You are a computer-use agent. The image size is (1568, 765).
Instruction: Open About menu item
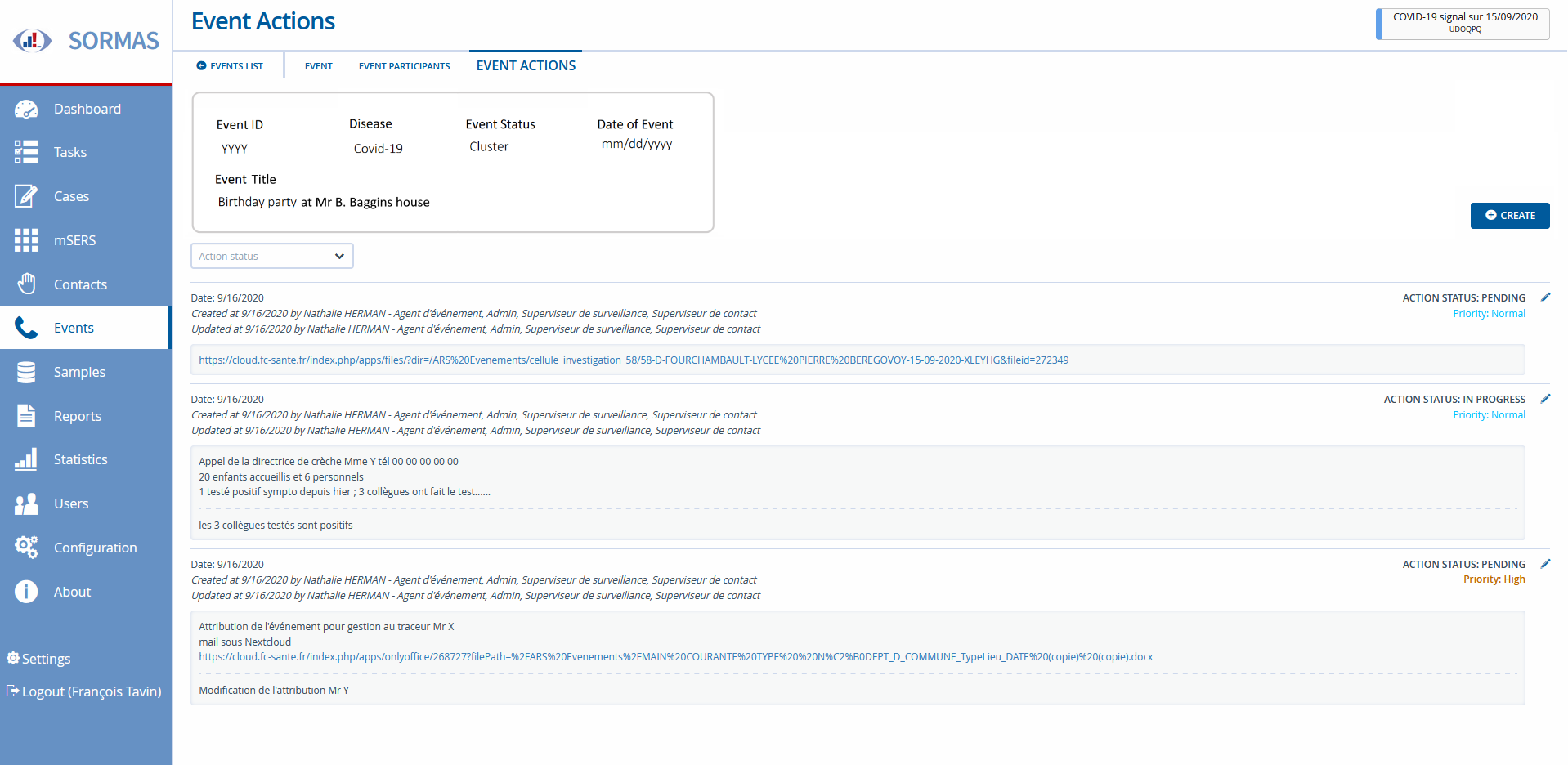[86, 592]
